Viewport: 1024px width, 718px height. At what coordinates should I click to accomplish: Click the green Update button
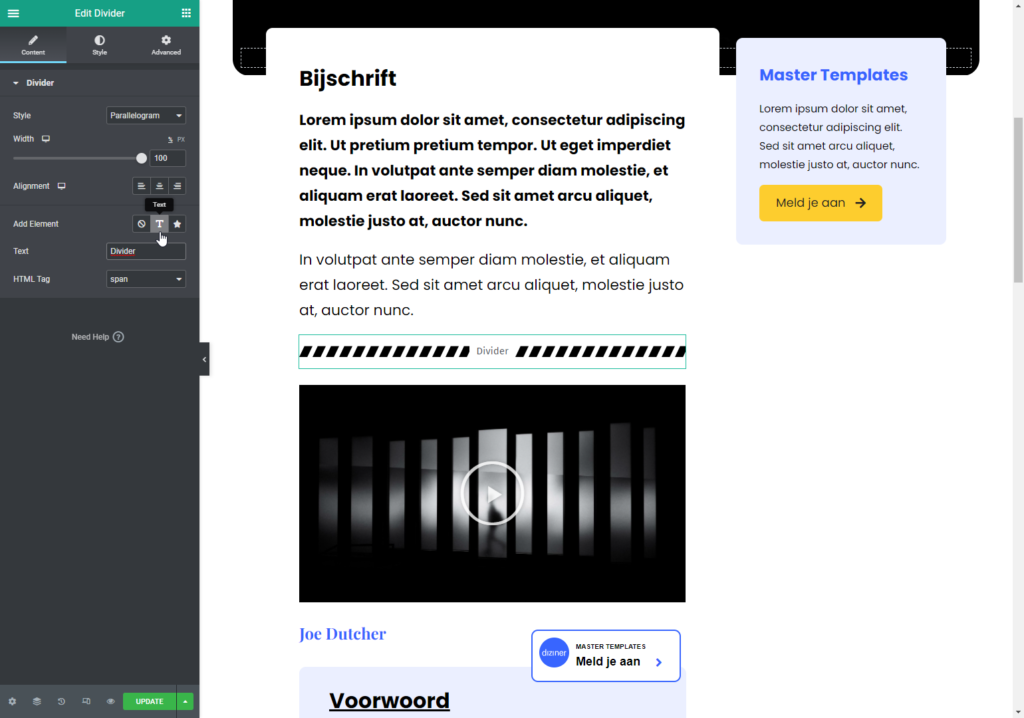pos(149,701)
